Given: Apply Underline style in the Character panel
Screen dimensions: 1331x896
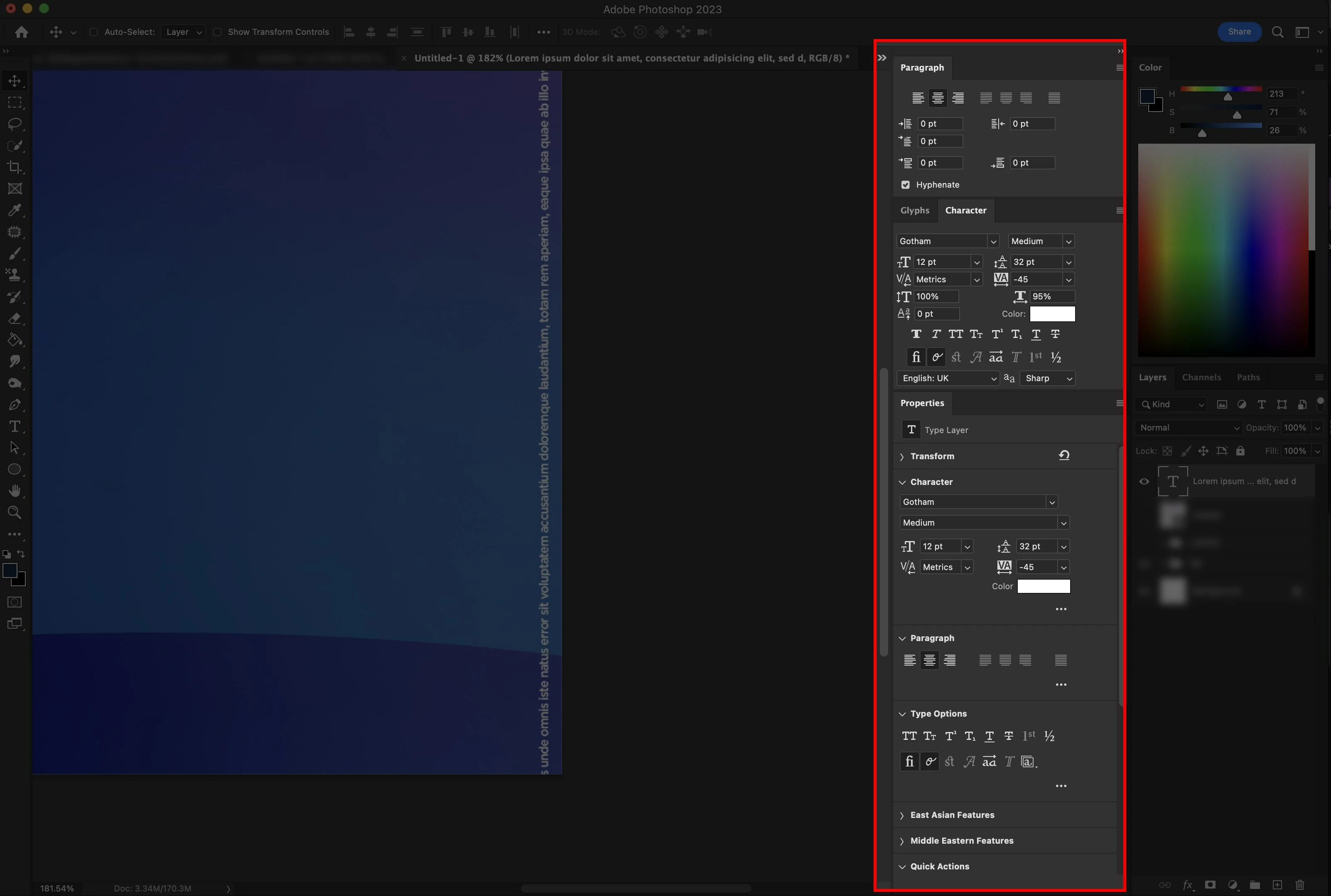Looking at the screenshot, I should coord(1035,334).
